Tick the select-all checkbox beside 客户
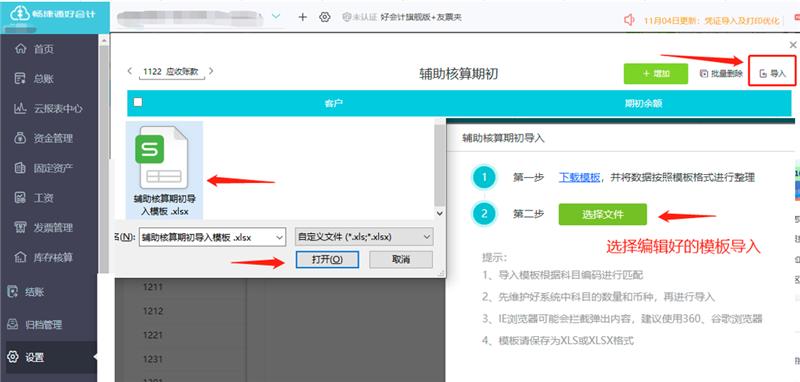 (x=138, y=102)
